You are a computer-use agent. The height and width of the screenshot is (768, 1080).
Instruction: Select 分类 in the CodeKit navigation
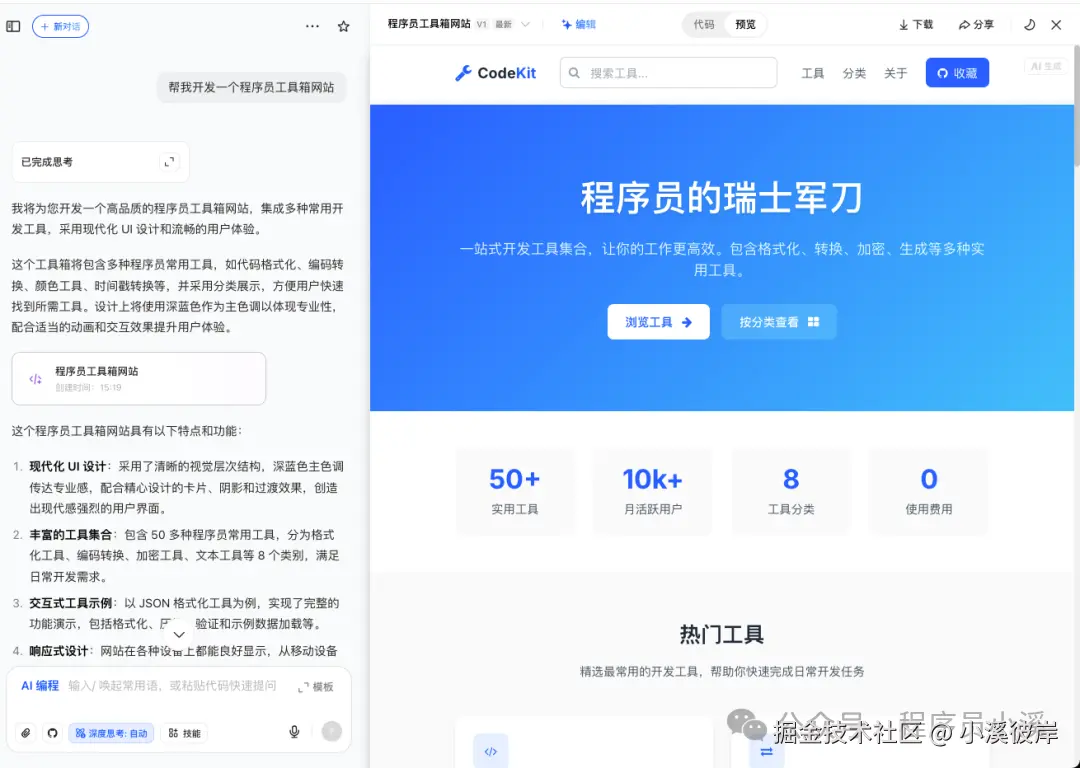pyautogui.click(x=854, y=73)
